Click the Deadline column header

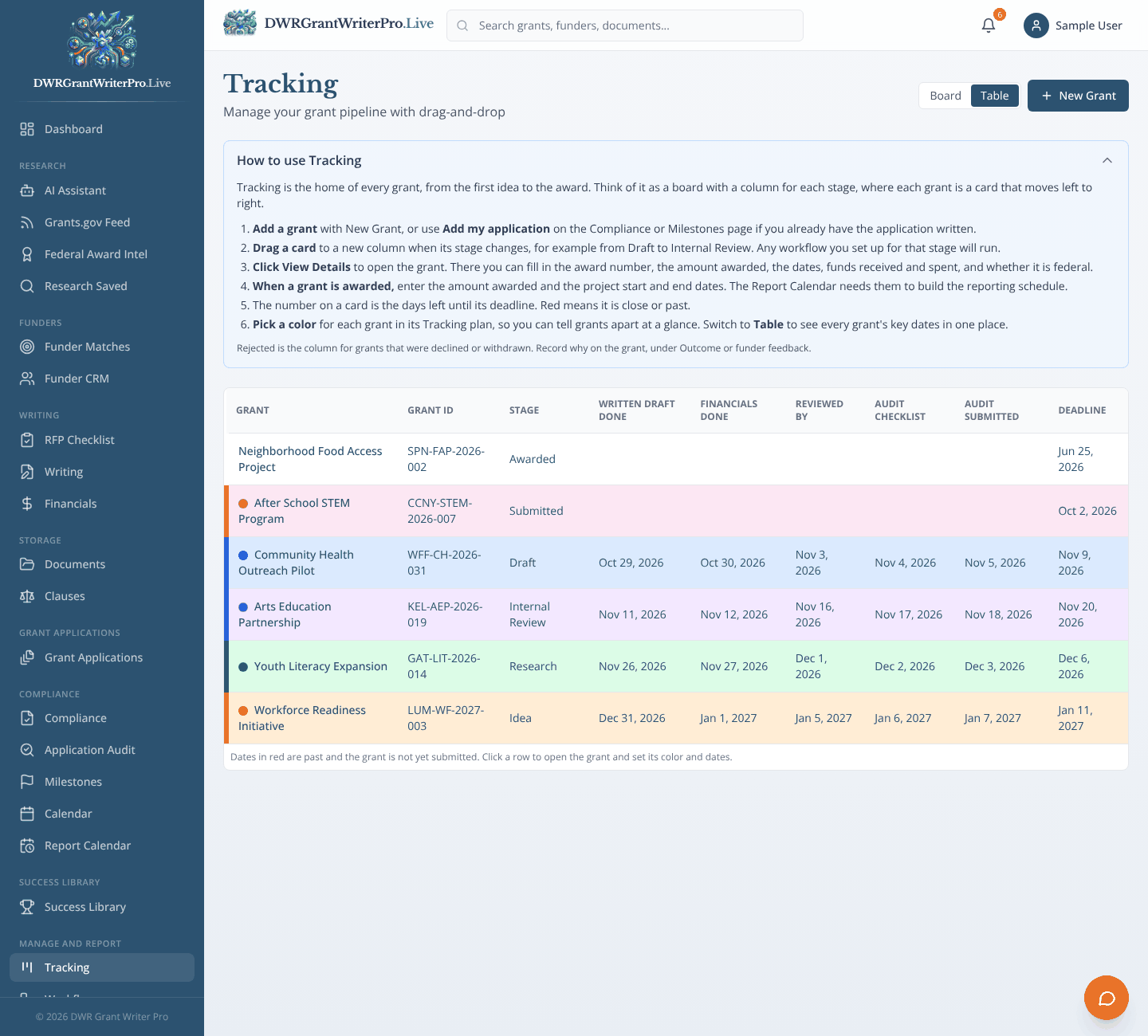tap(1082, 410)
